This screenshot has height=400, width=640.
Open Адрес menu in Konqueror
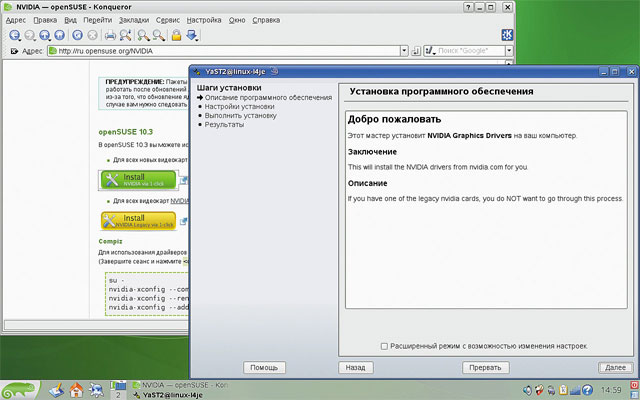click(x=16, y=20)
